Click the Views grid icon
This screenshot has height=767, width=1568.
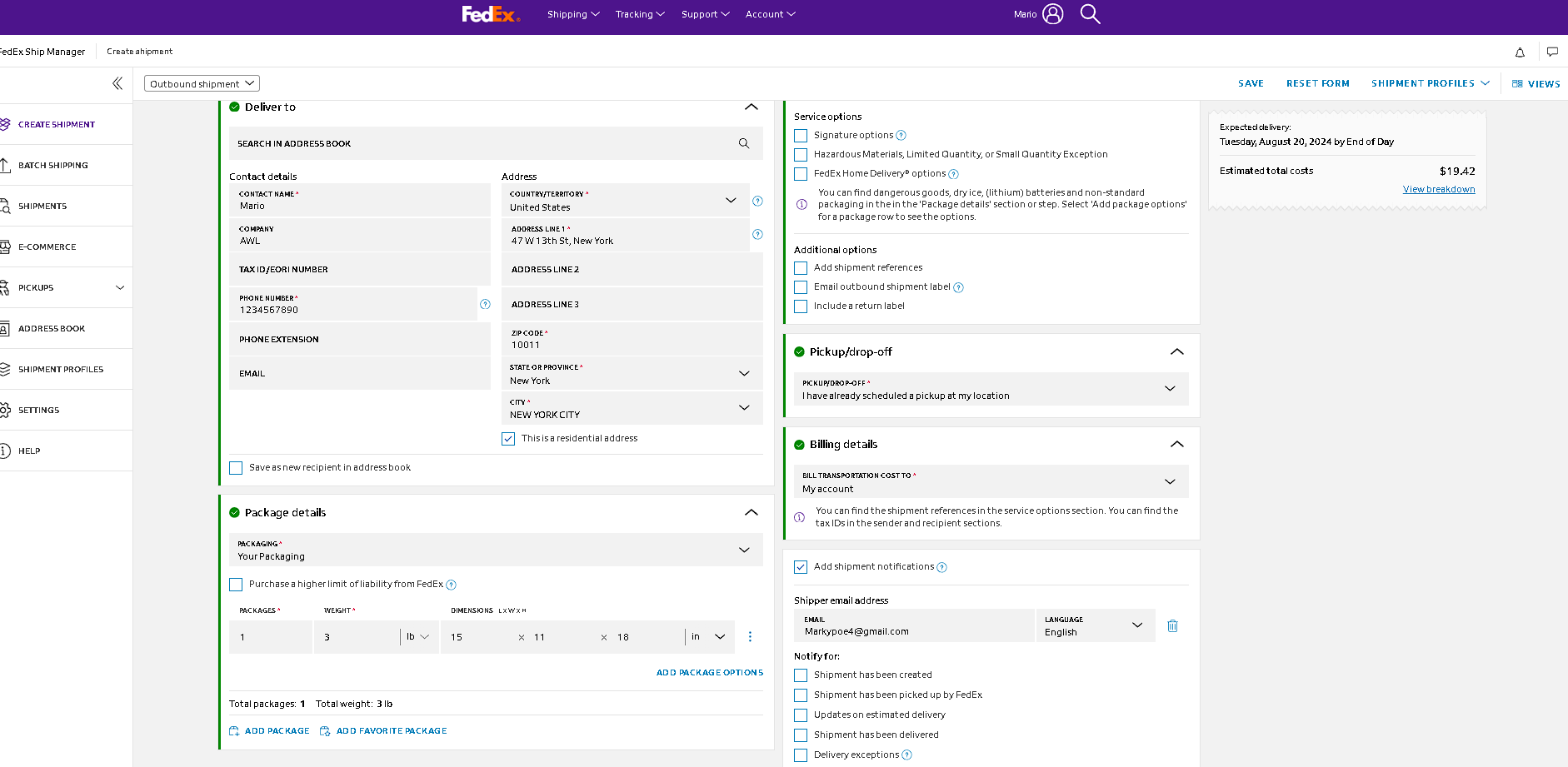pos(1517,83)
